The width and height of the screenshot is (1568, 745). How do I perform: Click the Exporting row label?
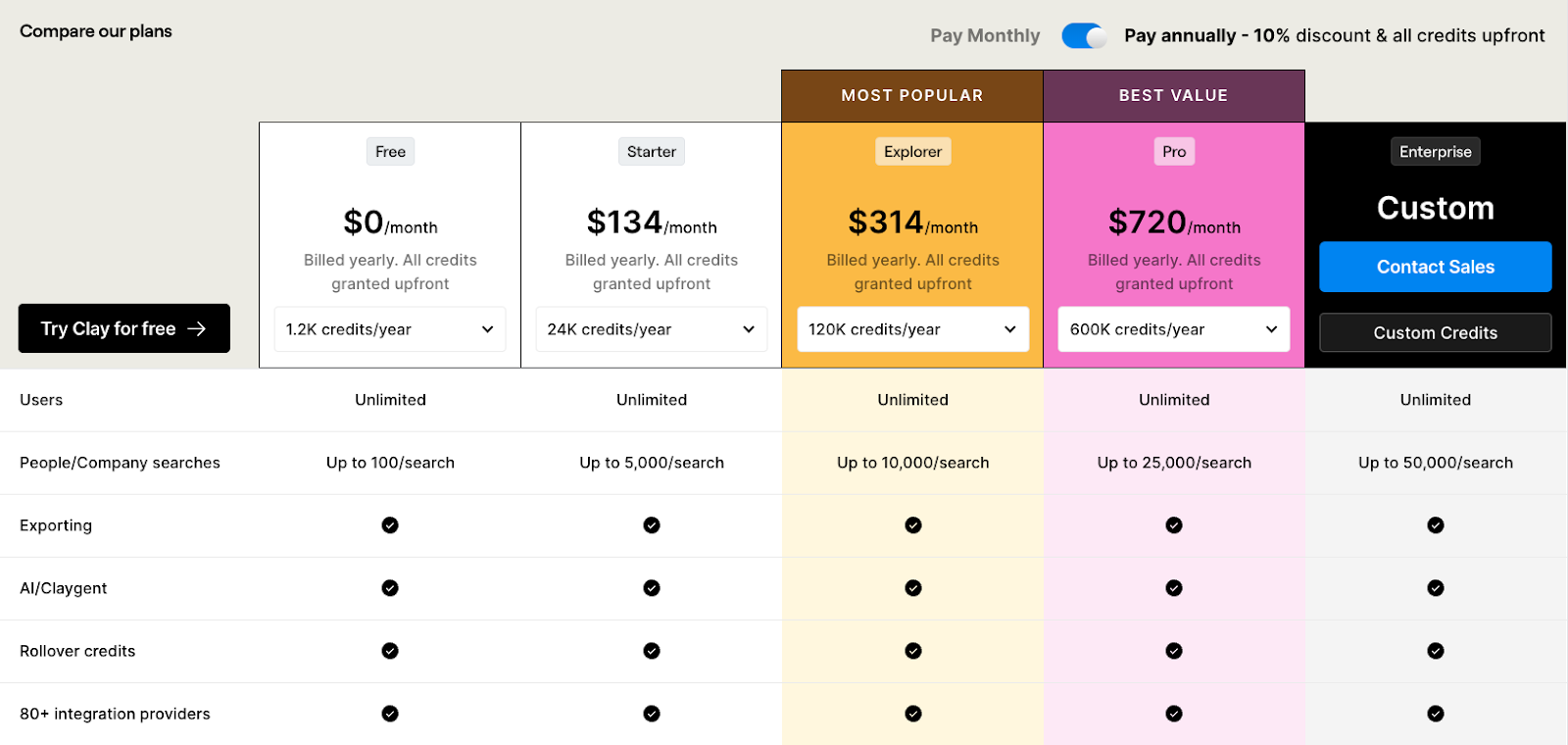[x=56, y=525]
